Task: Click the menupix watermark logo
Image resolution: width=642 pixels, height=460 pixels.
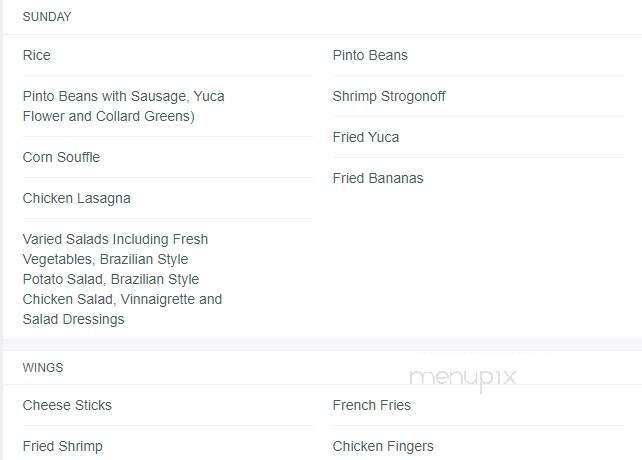Action: coord(463,379)
